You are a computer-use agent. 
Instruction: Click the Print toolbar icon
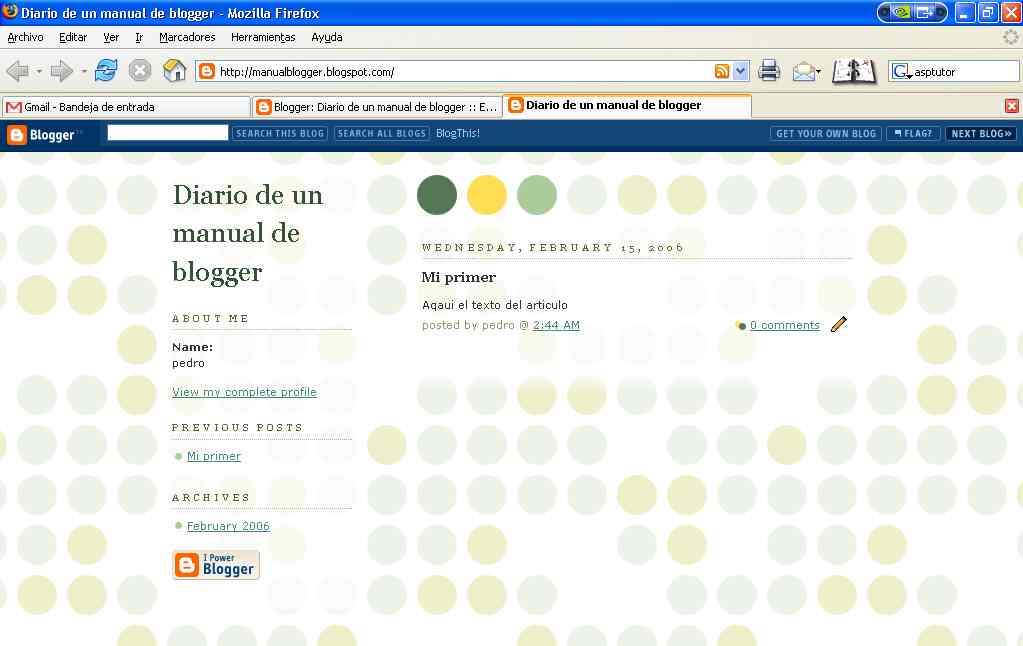[x=768, y=71]
